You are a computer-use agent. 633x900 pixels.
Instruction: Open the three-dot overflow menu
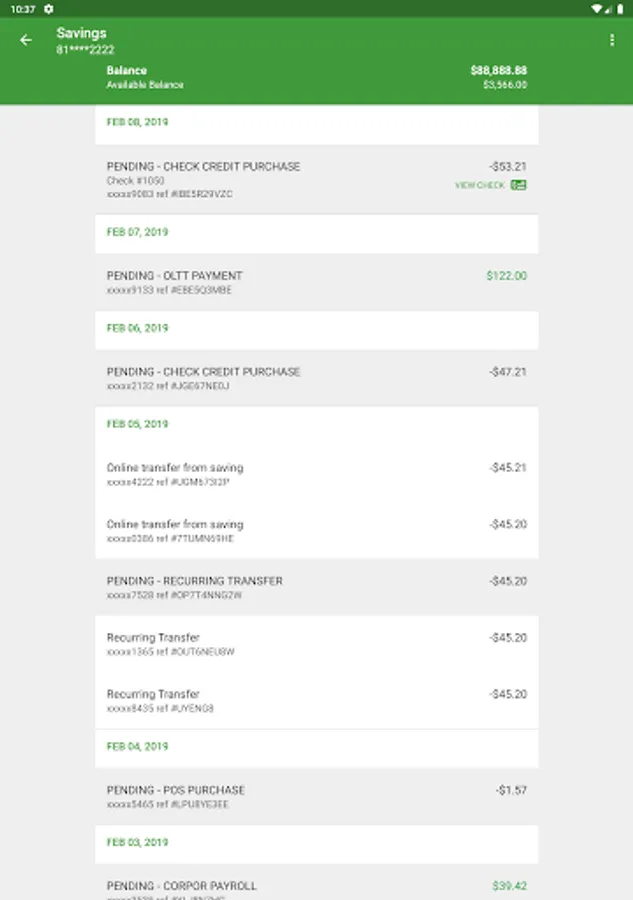612,40
